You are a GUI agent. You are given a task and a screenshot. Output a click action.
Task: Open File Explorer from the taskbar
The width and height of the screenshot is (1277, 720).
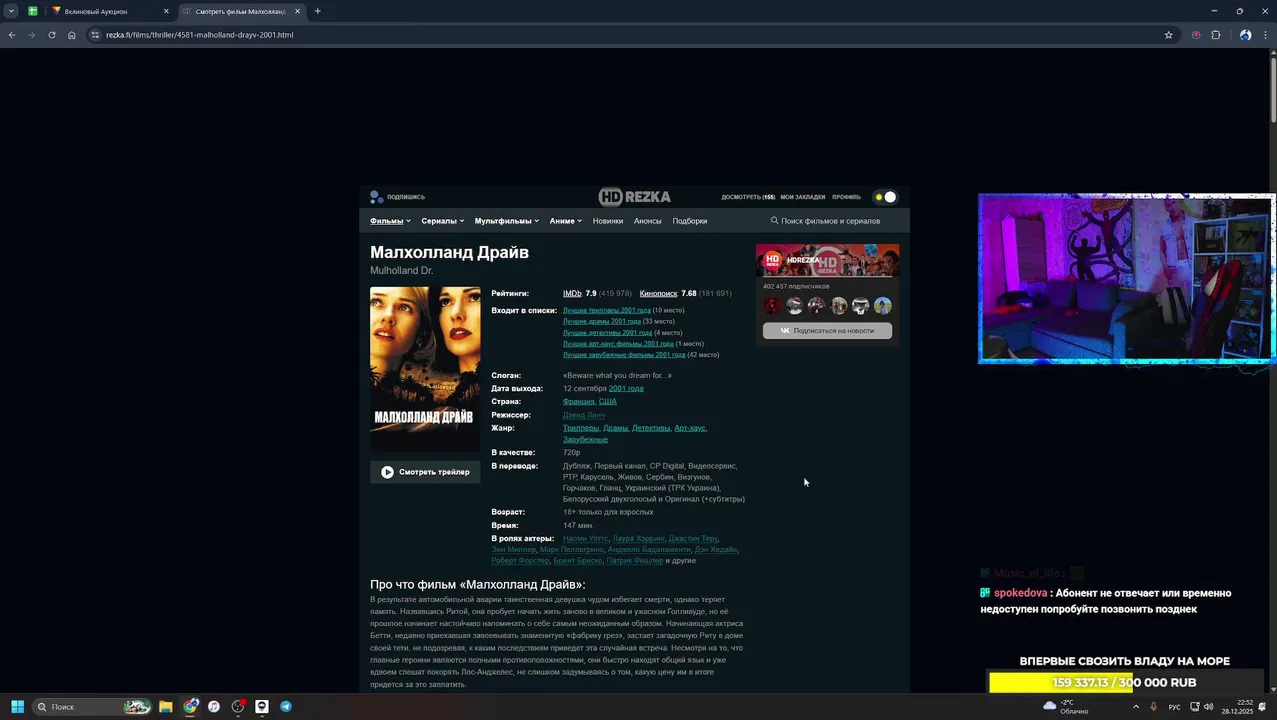166,707
